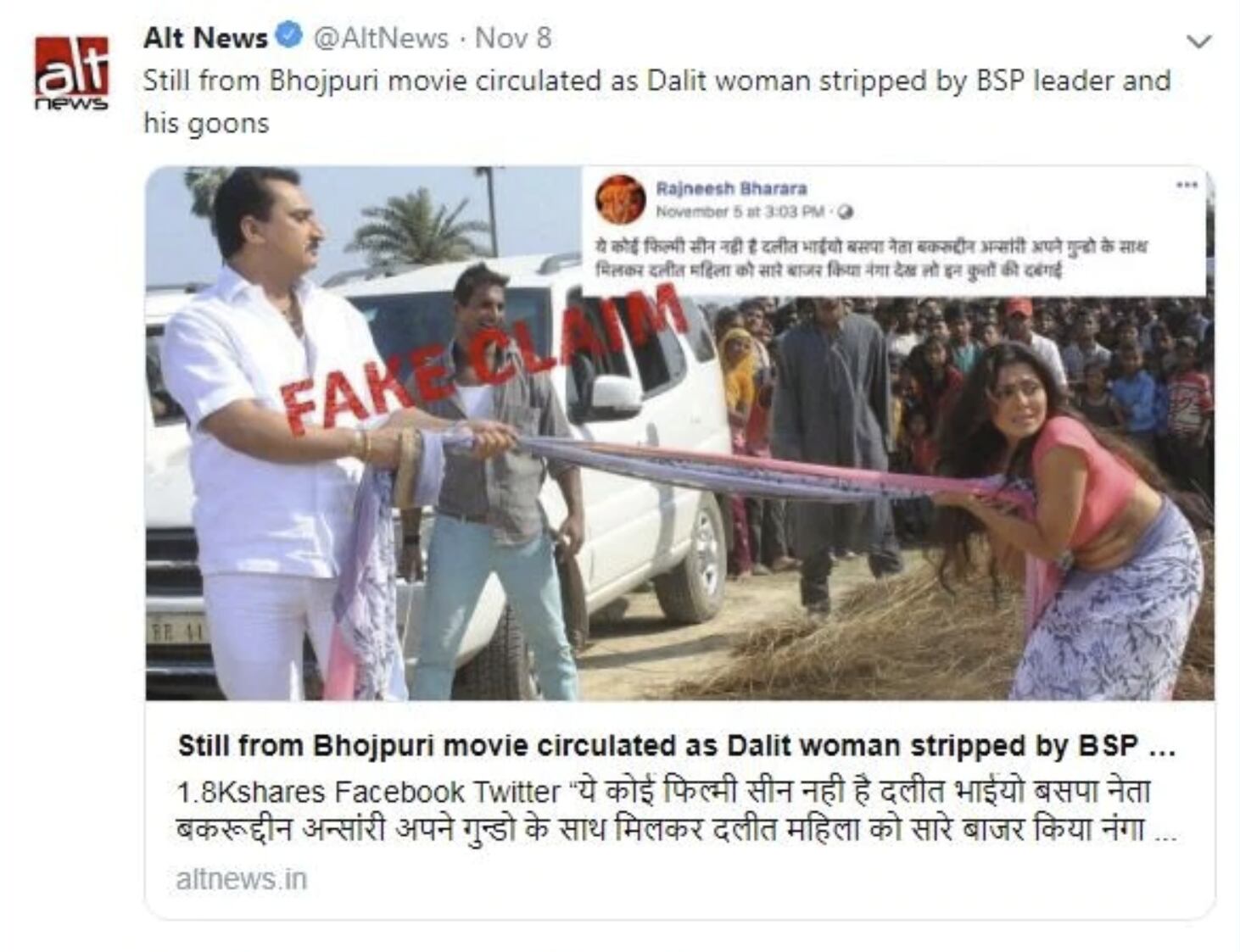The width and height of the screenshot is (1240, 952).
Task: Click the FAKE CLAIM stamp on image
Action: 483,359
